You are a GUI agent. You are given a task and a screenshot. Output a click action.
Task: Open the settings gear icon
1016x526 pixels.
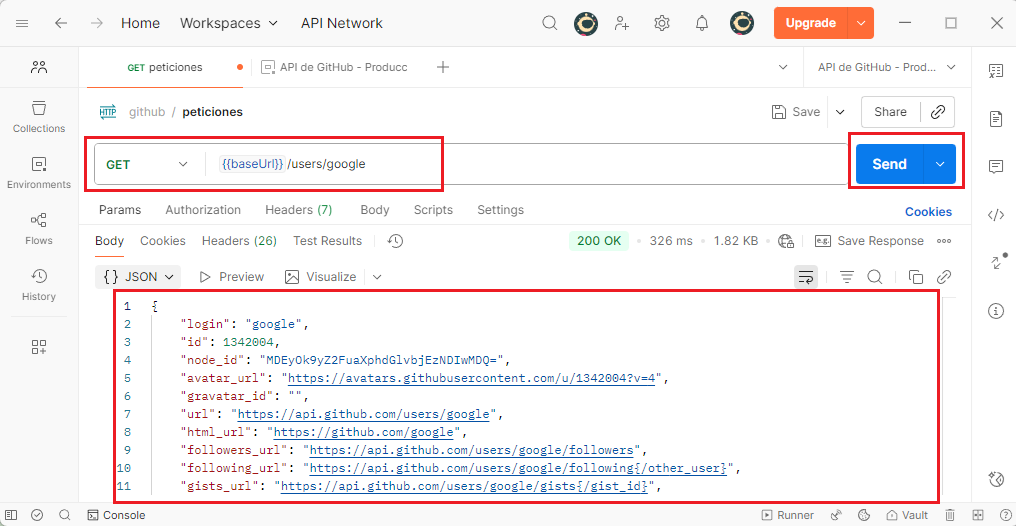pos(662,23)
